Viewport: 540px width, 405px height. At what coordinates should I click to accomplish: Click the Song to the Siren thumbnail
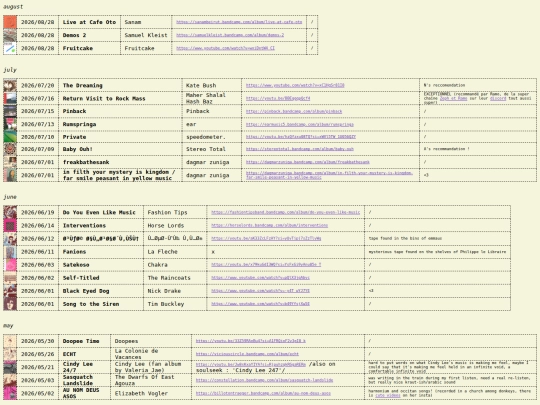point(10,304)
